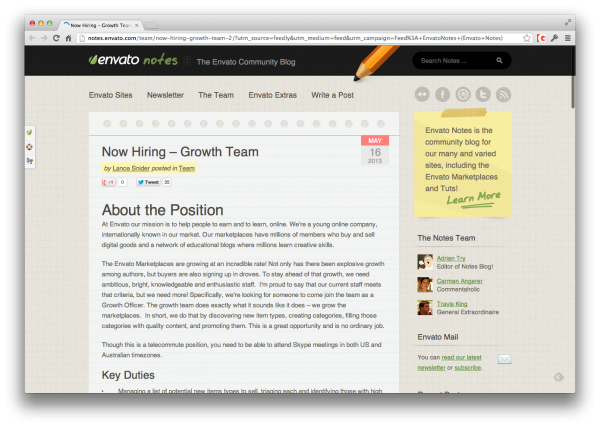Open the Chrome hamburger menu
The width and height of the screenshot is (600, 427).
568,38
